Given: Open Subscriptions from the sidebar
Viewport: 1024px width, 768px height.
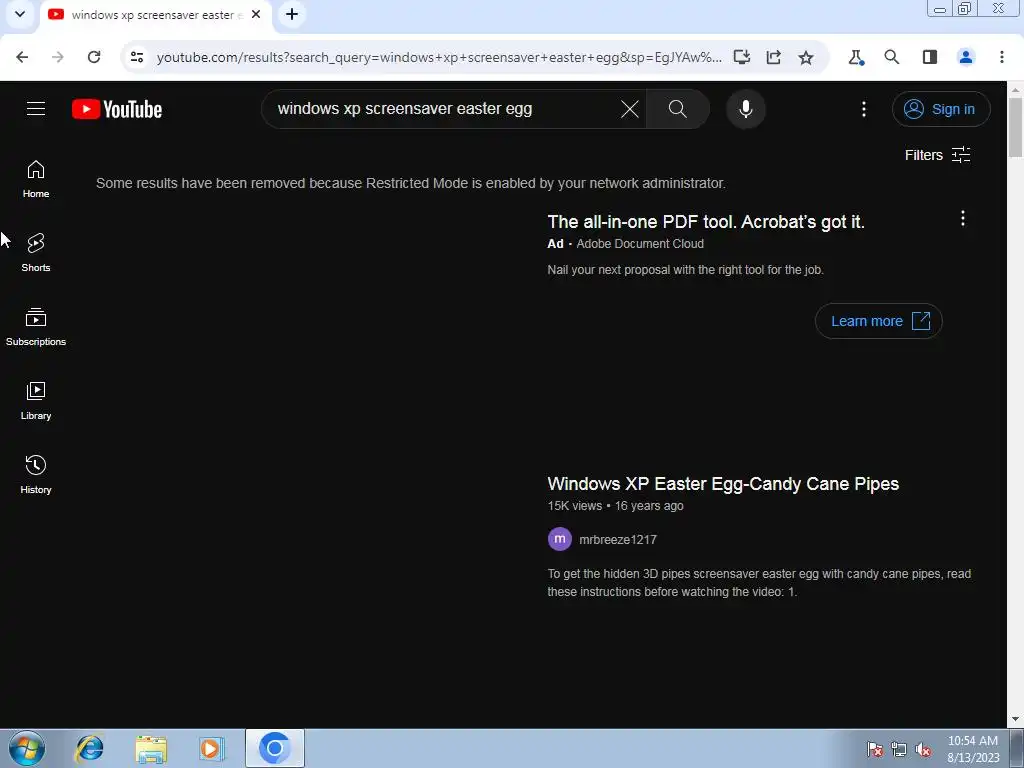Looking at the screenshot, I should 36,327.
